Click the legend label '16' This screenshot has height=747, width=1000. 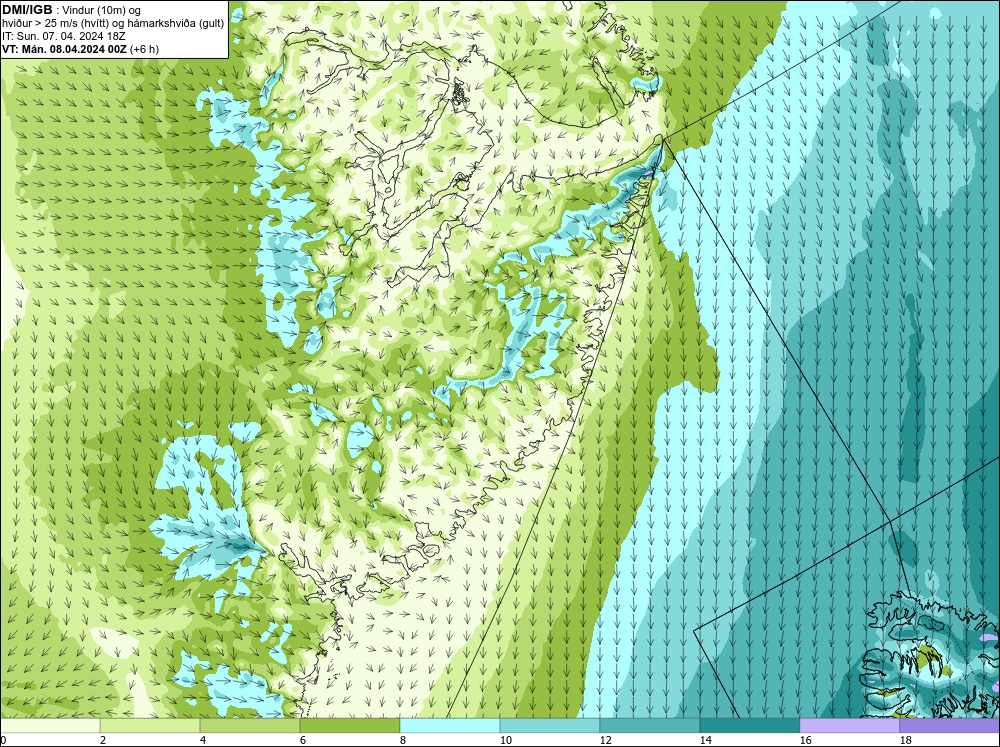click(x=805, y=740)
